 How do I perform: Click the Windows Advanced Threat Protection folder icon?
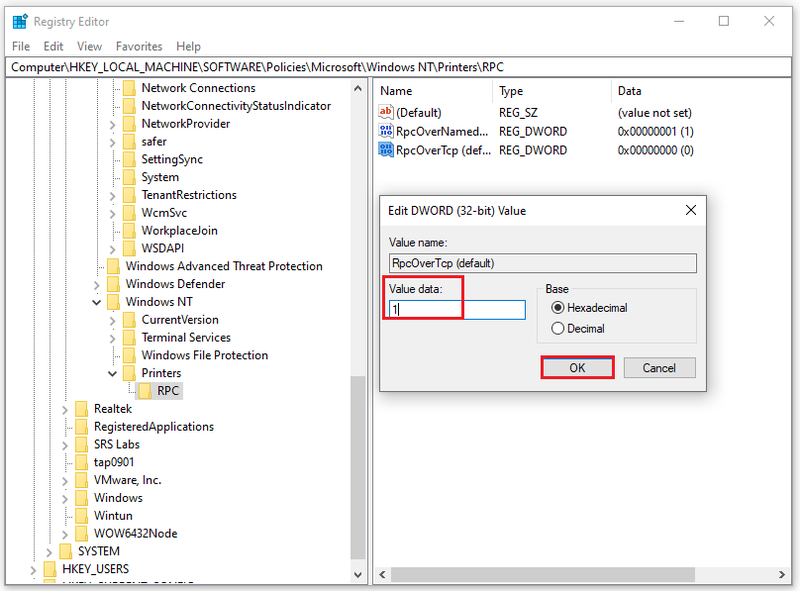114,266
